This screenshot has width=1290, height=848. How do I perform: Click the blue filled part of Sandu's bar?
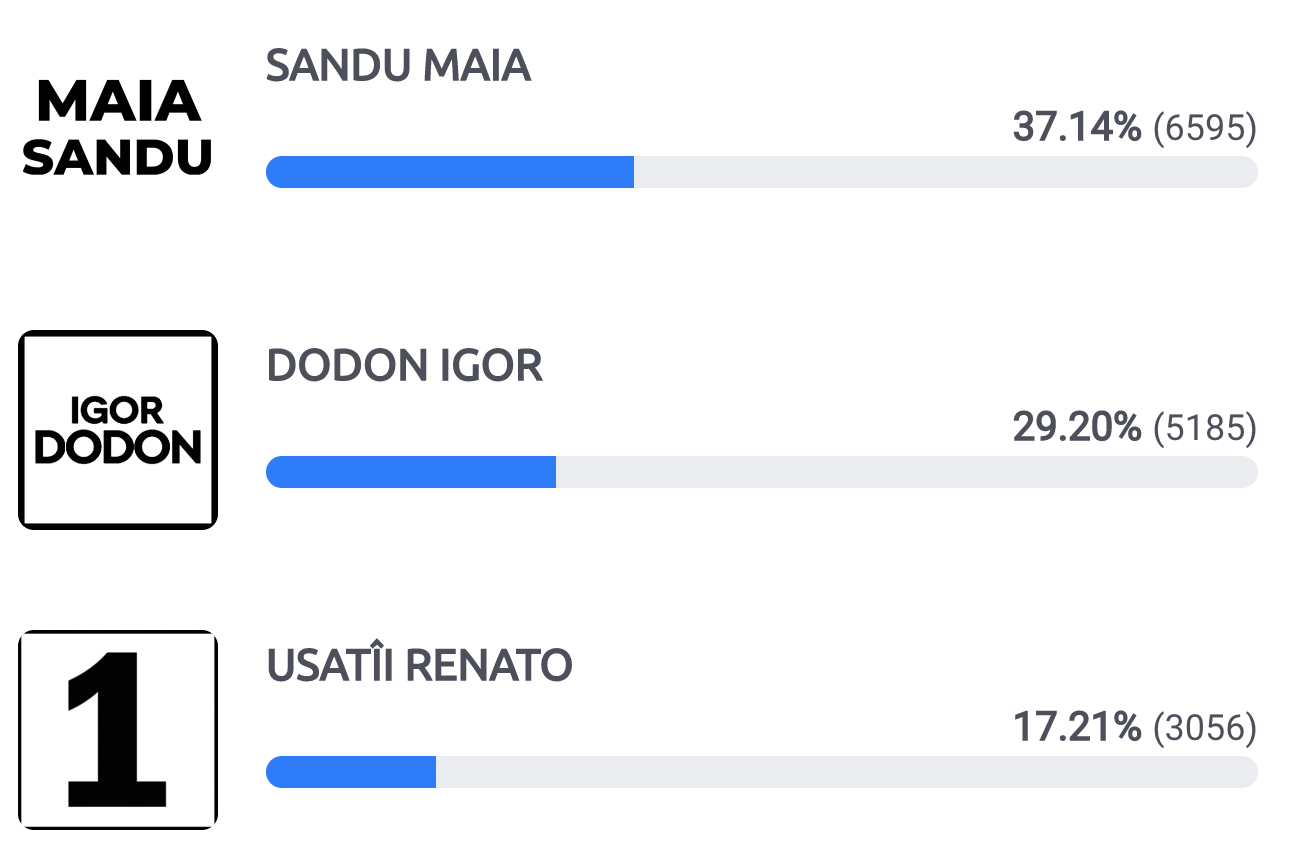tap(450, 172)
